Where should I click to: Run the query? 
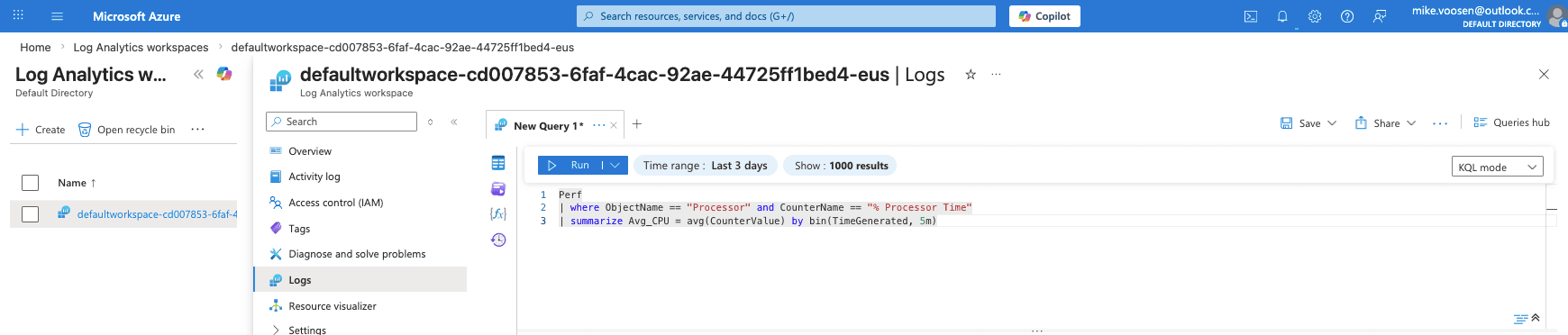coord(570,166)
